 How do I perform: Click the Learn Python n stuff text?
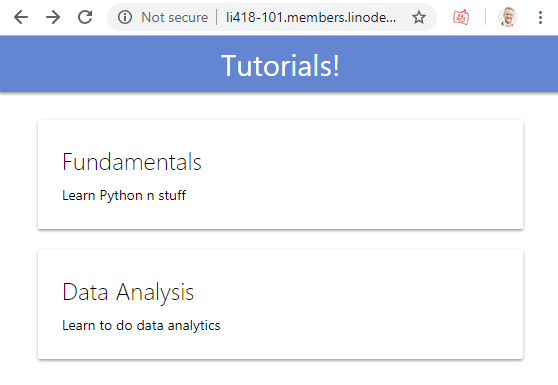(x=124, y=195)
